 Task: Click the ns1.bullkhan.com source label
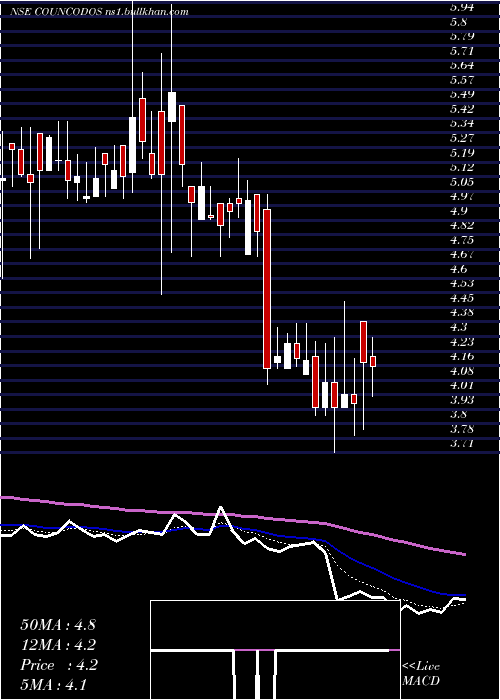click(146, 12)
